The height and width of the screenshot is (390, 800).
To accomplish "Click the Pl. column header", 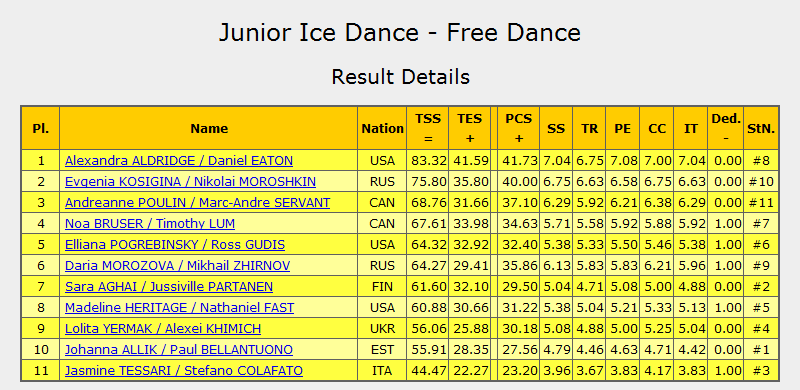I will click(40, 128).
